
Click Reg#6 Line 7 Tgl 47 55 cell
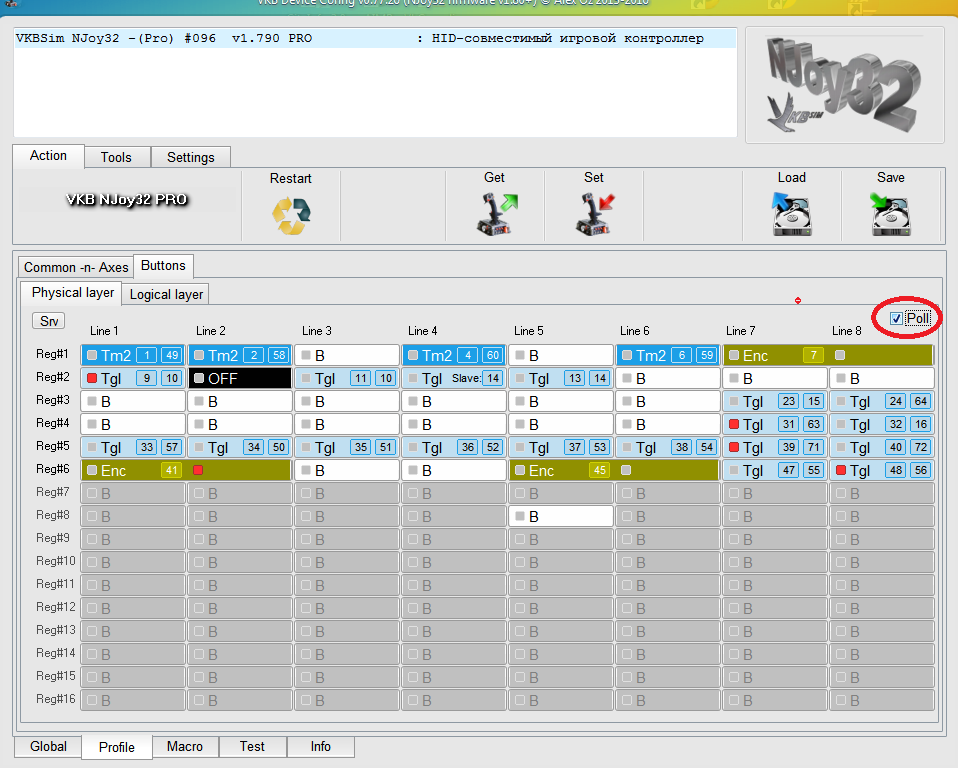point(775,470)
